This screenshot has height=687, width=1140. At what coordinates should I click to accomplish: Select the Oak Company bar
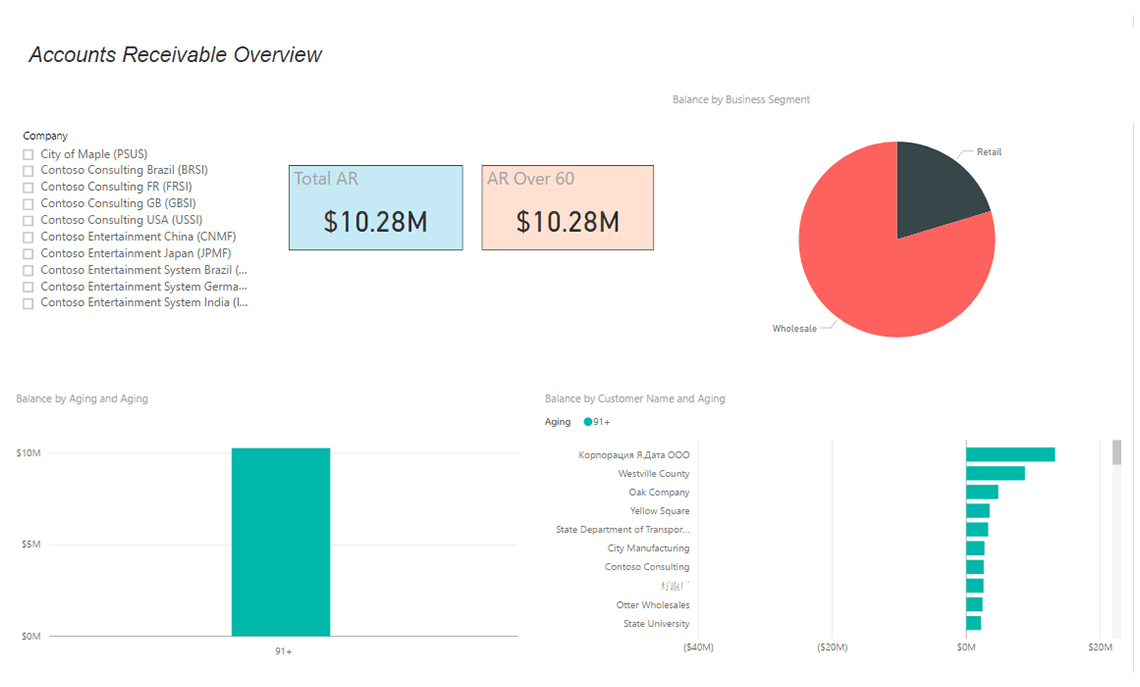[982, 492]
